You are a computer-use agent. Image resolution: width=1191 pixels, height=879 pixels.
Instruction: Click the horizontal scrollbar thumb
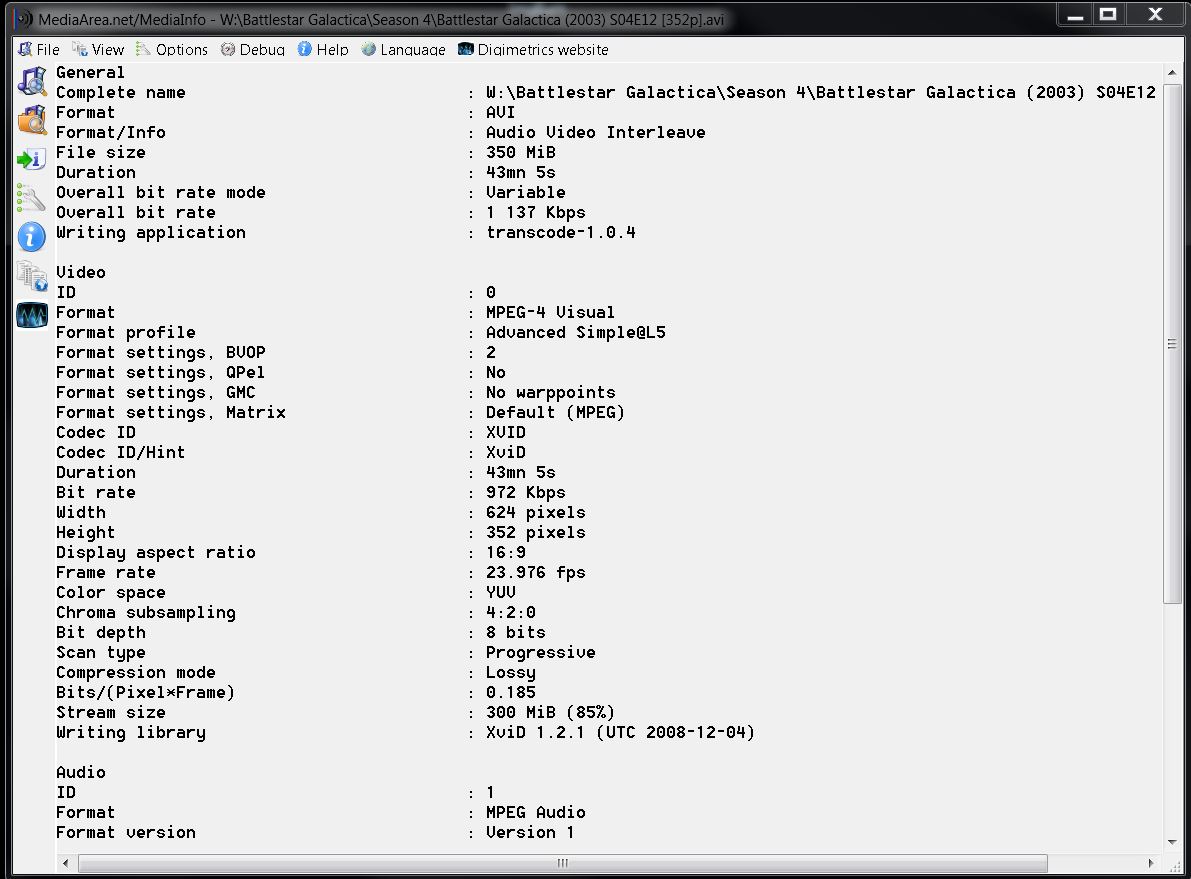pyautogui.click(x=563, y=863)
